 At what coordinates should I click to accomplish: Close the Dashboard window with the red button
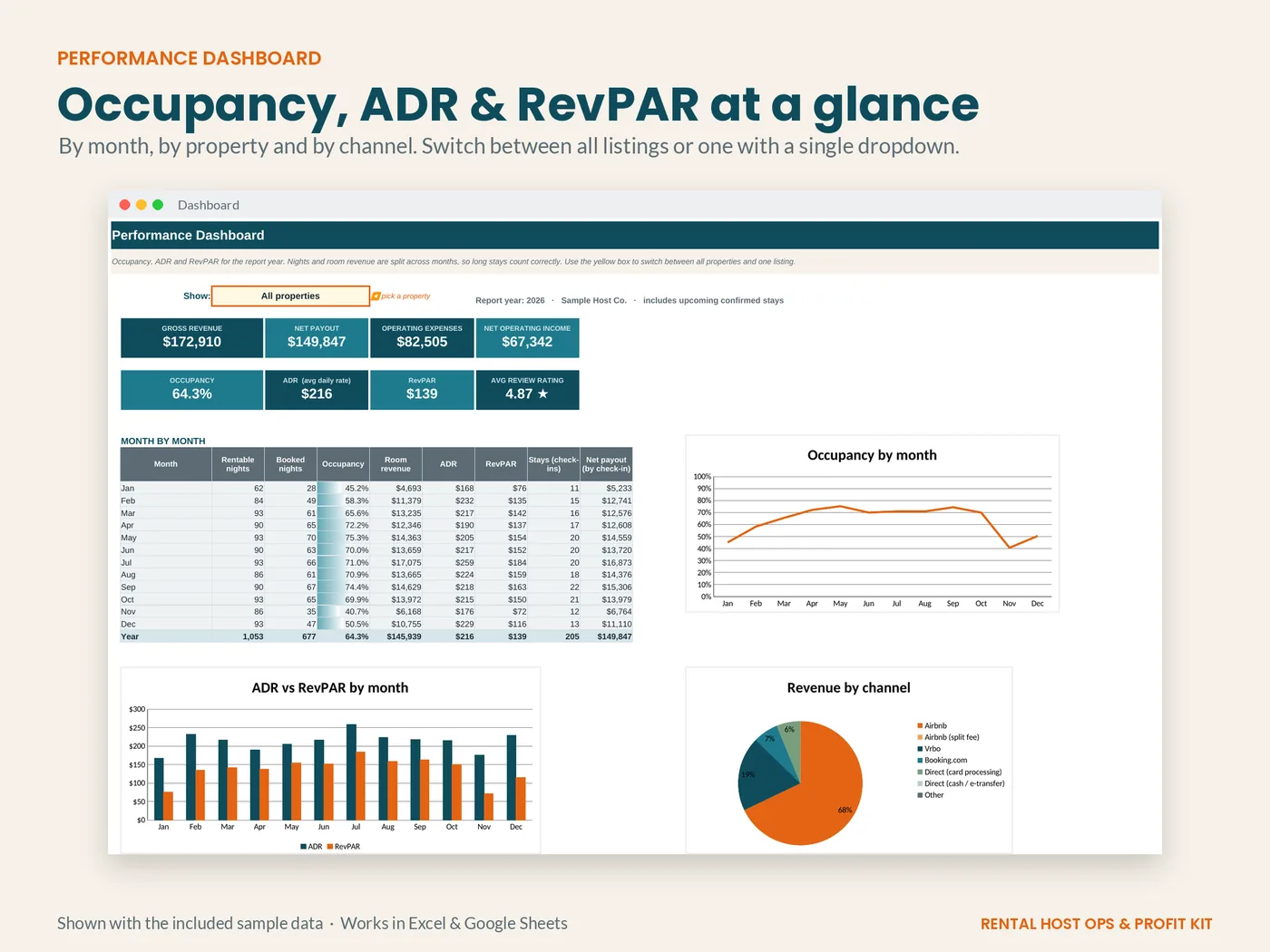(x=125, y=205)
